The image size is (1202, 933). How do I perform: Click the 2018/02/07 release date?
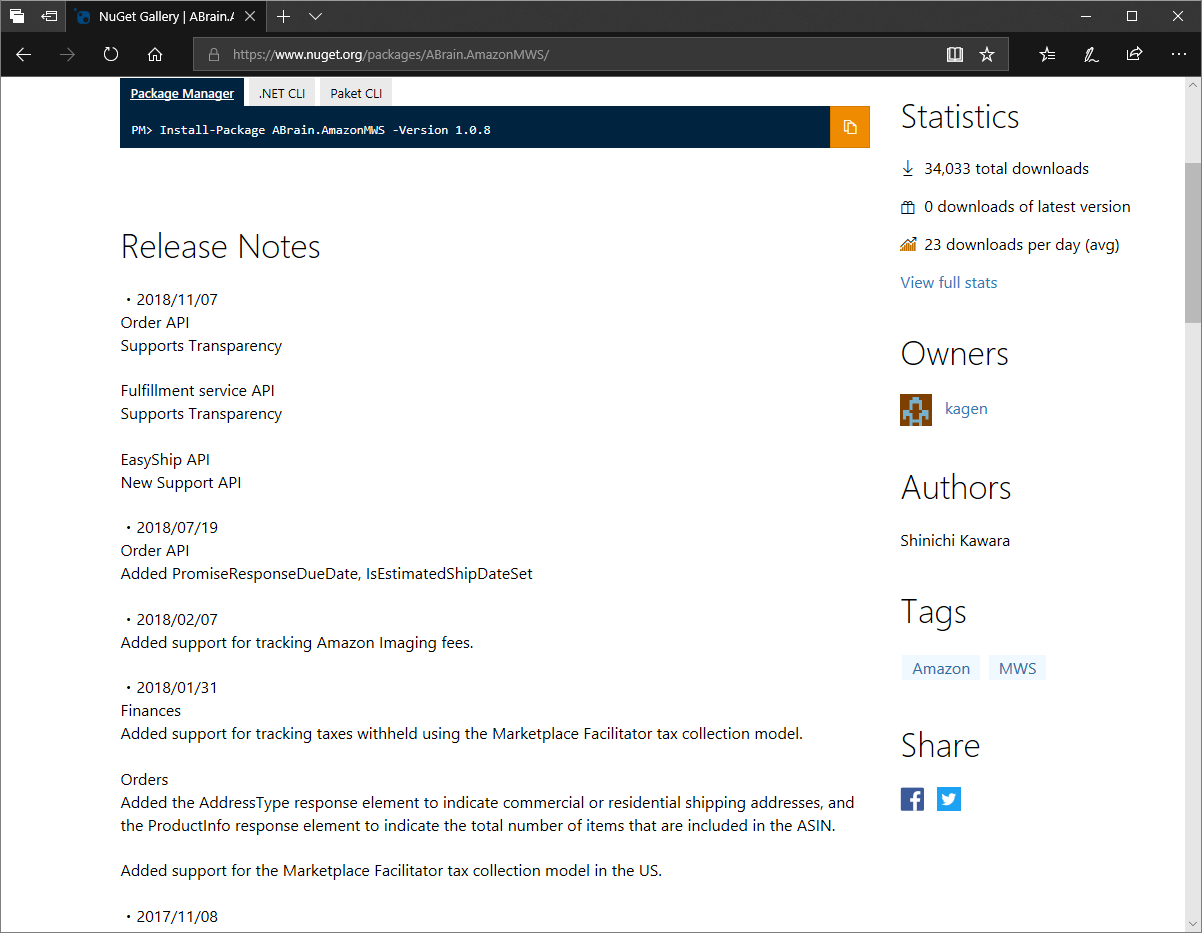click(177, 620)
